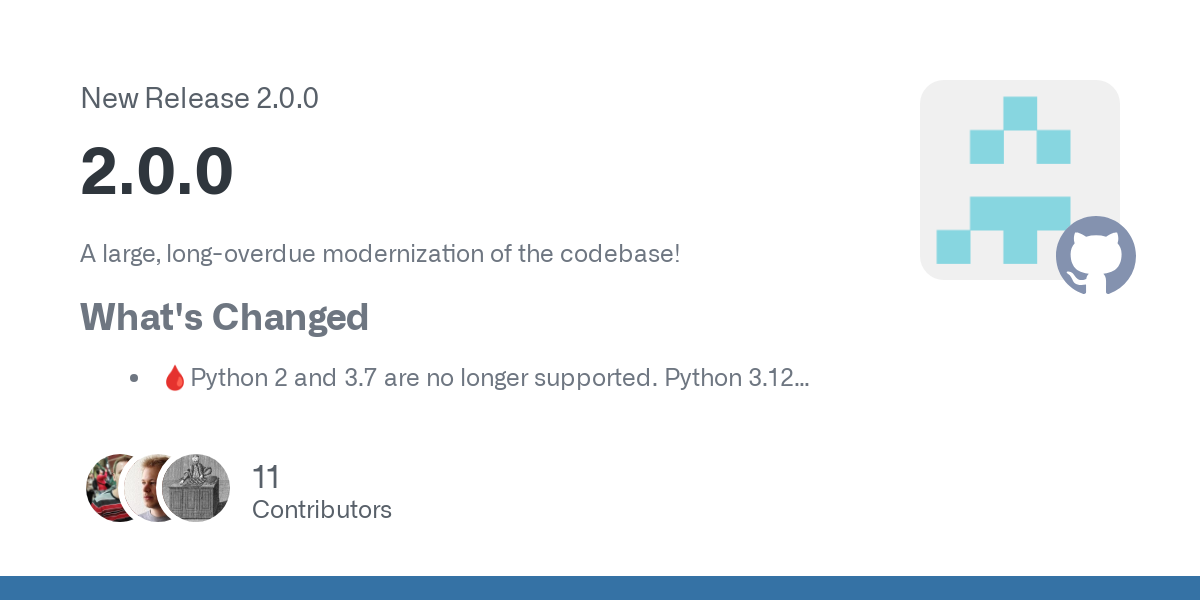The height and width of the screenshot is (600, 1200).
Task: Click the blue bar along the bottom
Action: pos(600,588)
